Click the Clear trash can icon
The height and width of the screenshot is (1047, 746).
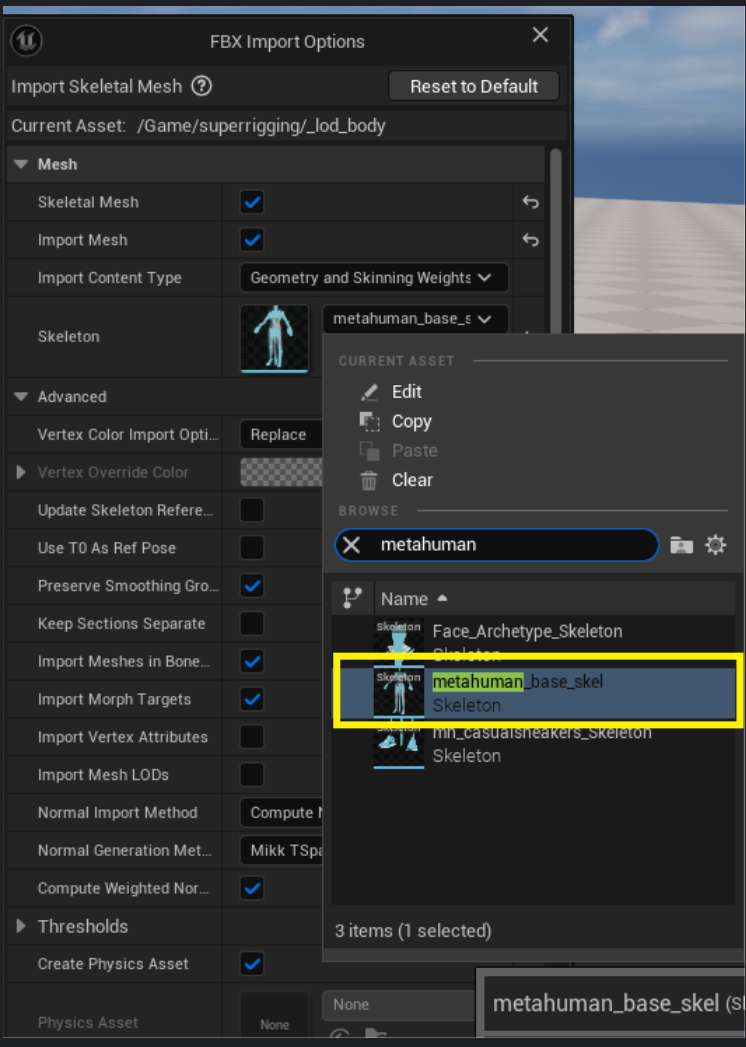(x=369, y=480)
